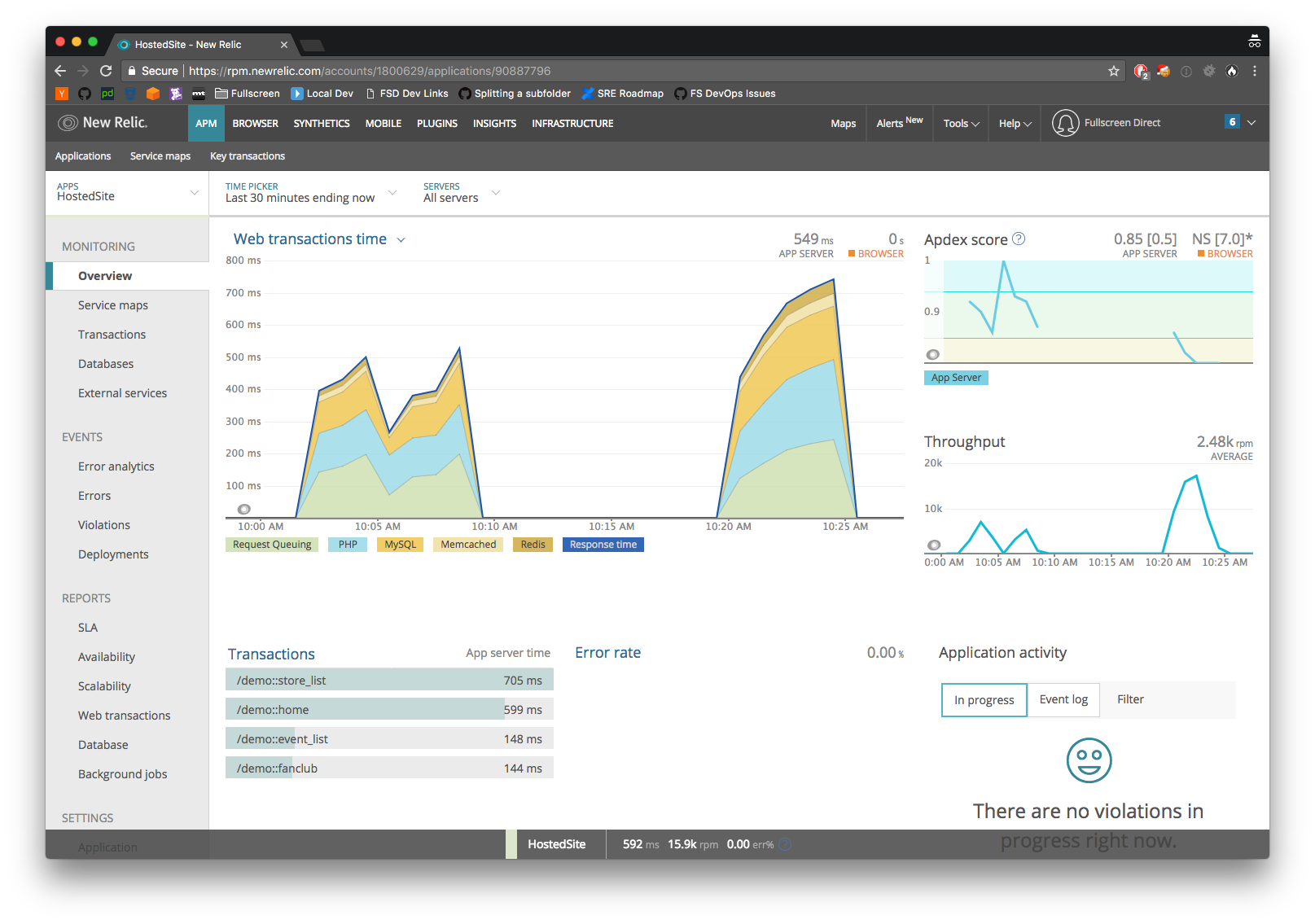Toggle the App Server series under Apdex score
The height and width of the screenshot is (924, 1315).
[955, 377]
